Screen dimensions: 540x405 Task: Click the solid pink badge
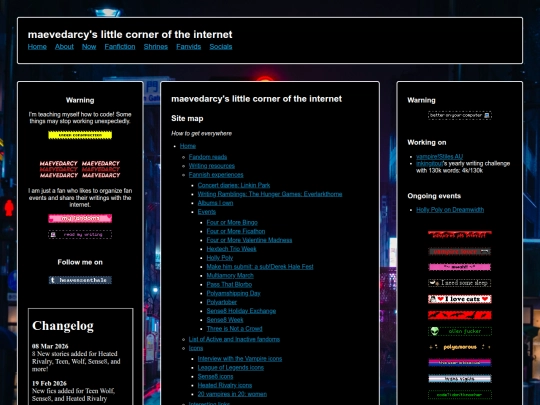point(460,267)
